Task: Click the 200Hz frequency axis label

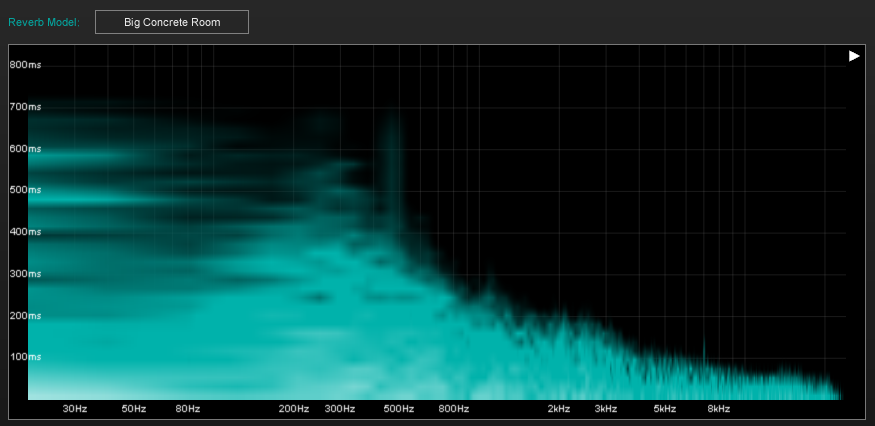Action: click(293, 409)
